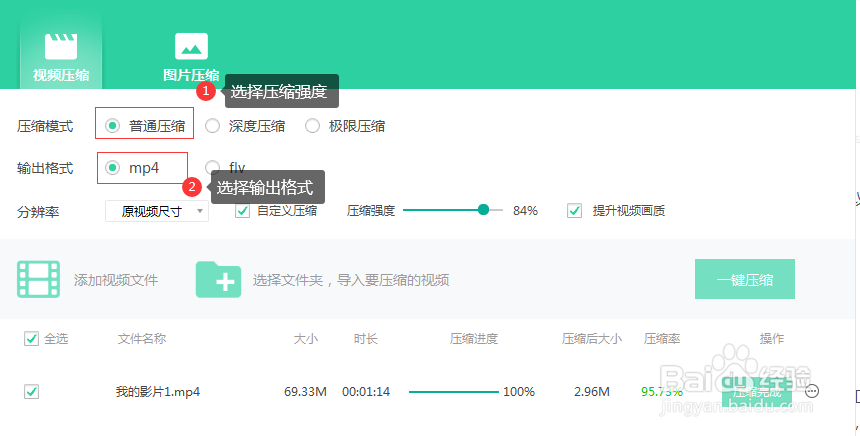
Task: Switch to the 图片压缩 tab
Action: [191, 58]
